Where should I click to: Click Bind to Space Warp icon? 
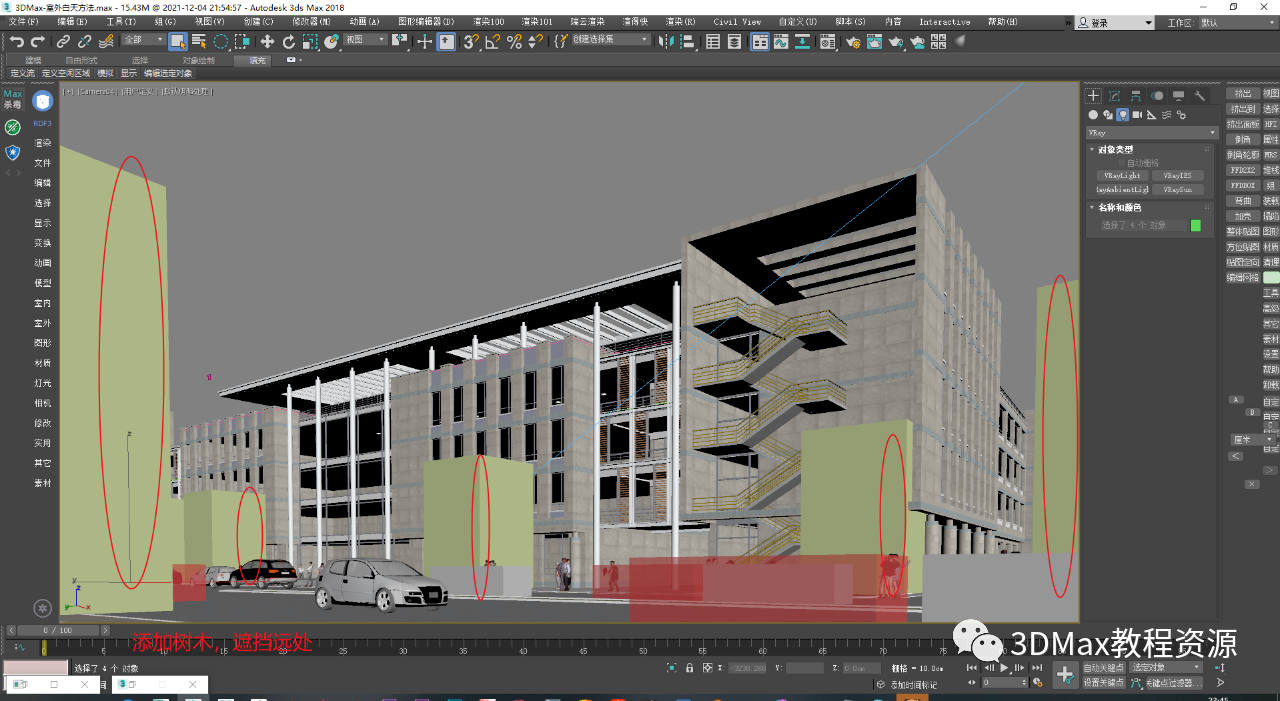coord(106,41)
